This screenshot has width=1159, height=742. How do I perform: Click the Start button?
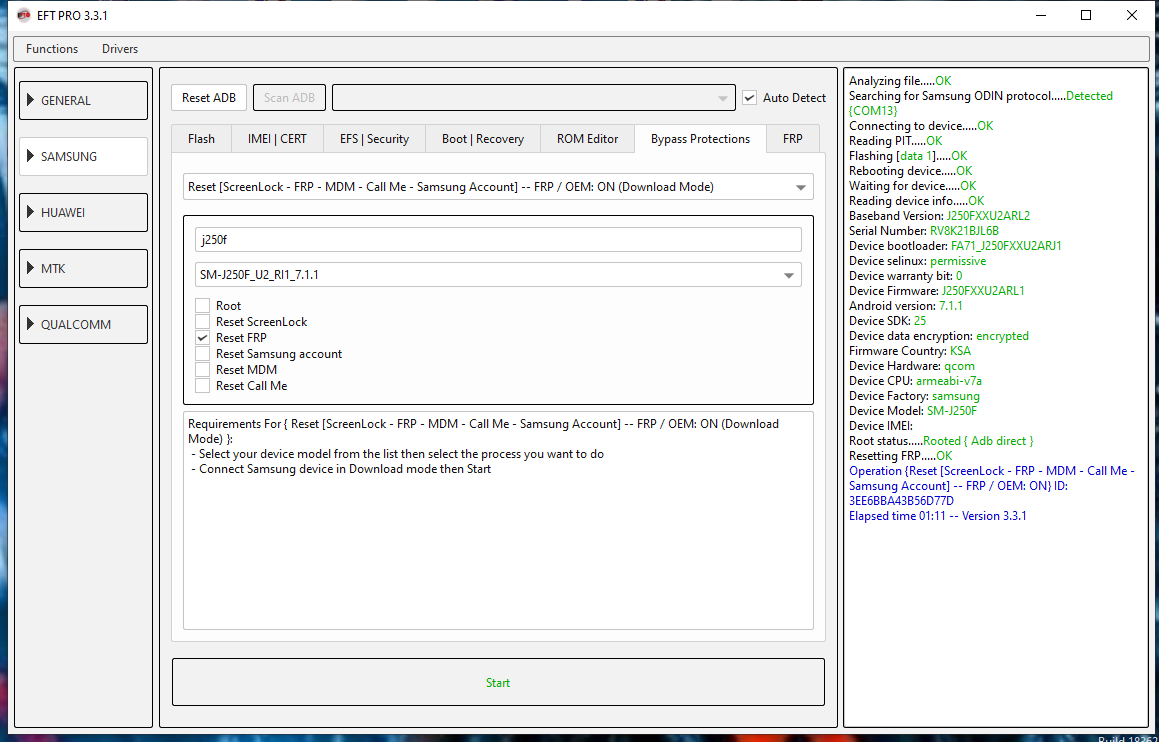click(498, 682)
